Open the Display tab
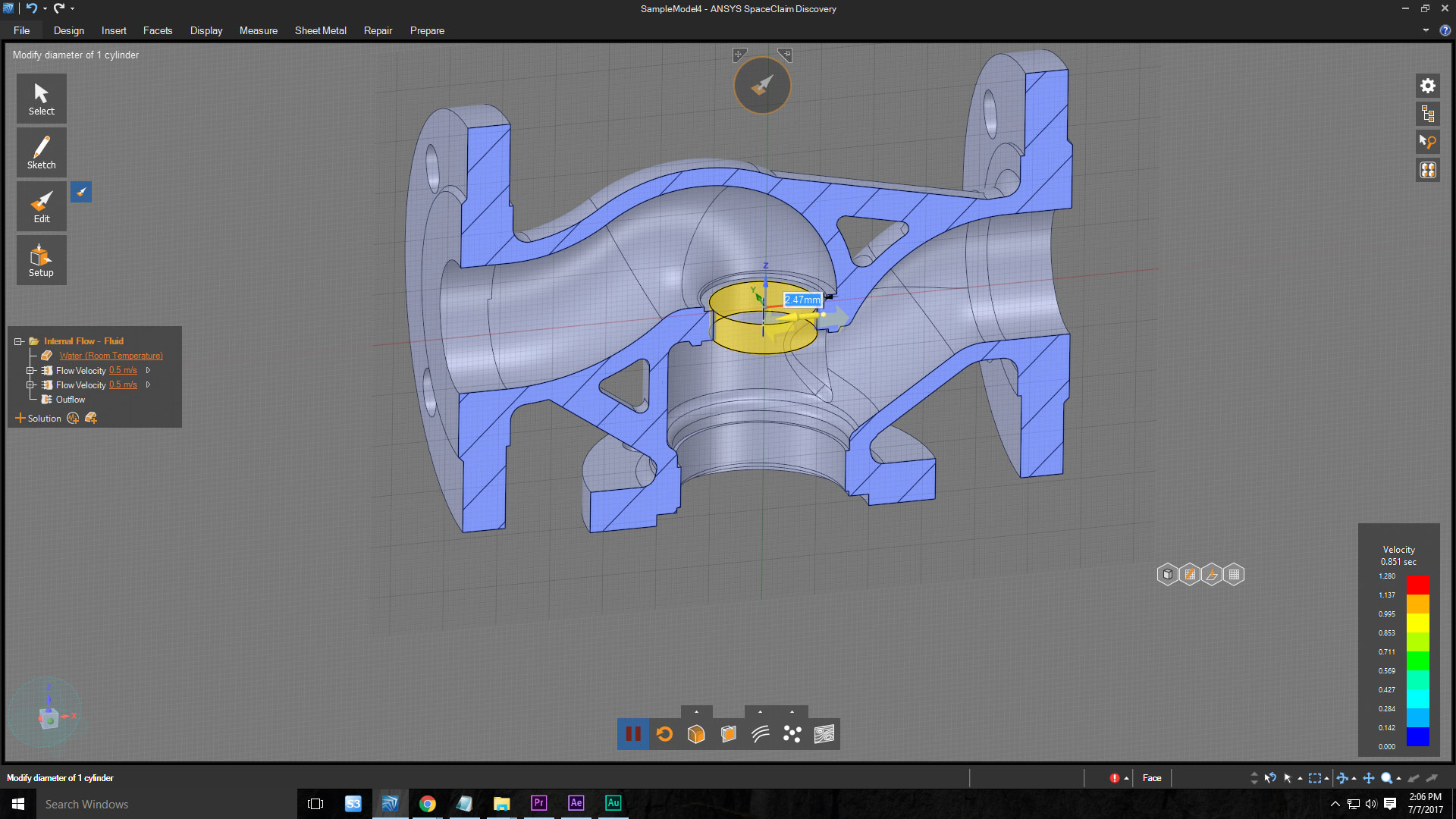This screenshot has height=819, width=1456. (x=206, y=30)
